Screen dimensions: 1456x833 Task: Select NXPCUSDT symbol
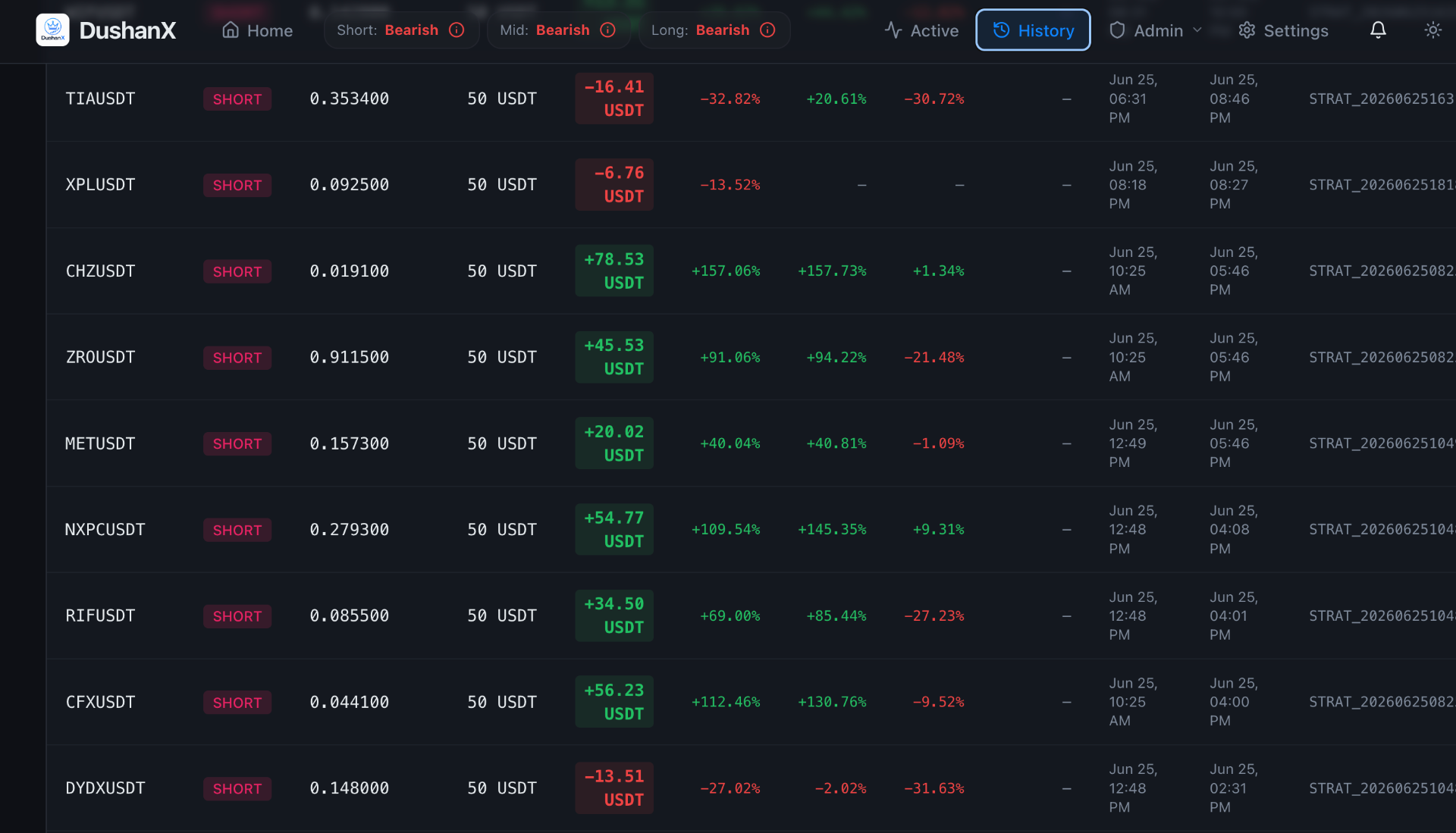click(105, 530)
